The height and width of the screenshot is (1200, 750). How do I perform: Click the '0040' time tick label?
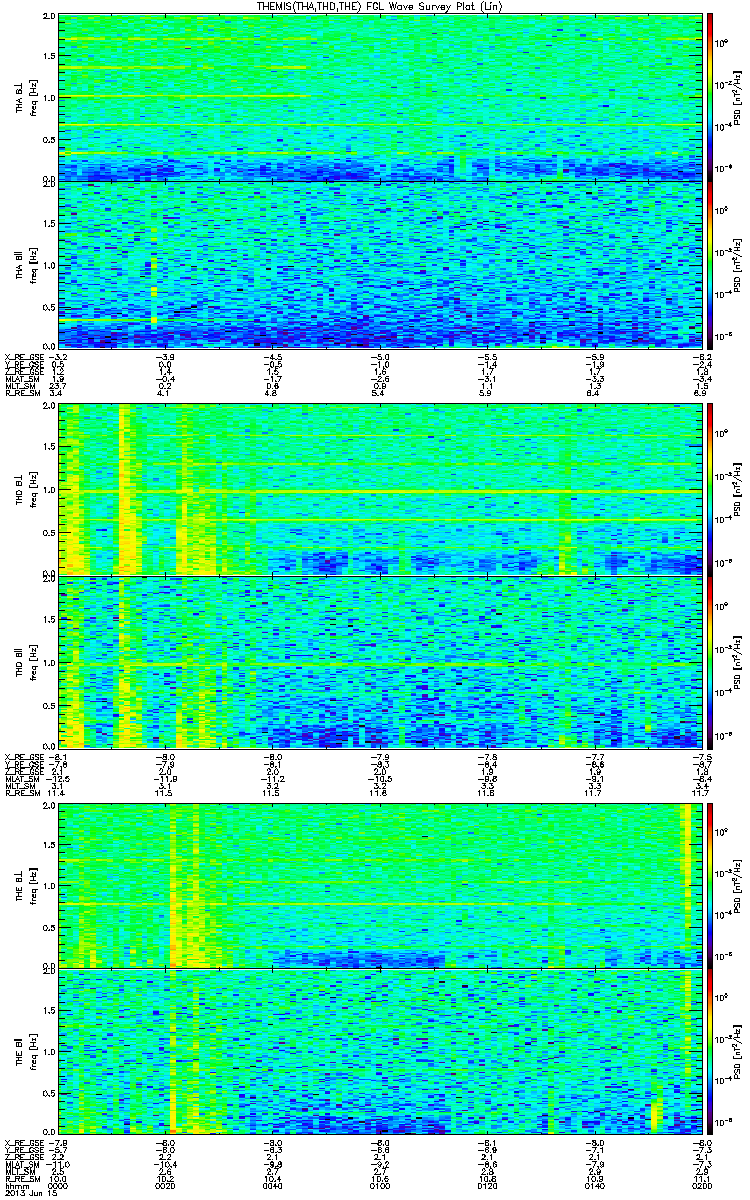click(274, 1187)
